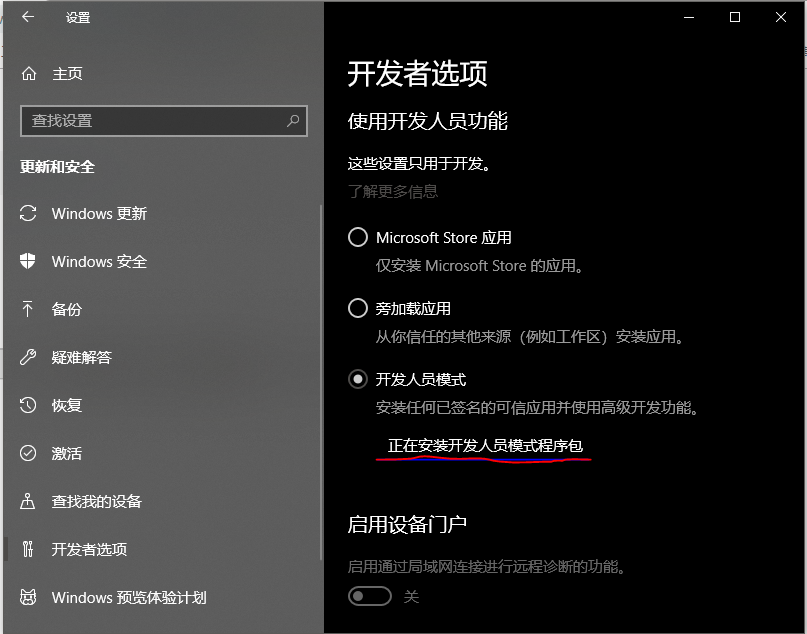The height and width of the screenshot is (634, 807).
Task: Select the 激活 checkmark circle icon
Action: 28,453
